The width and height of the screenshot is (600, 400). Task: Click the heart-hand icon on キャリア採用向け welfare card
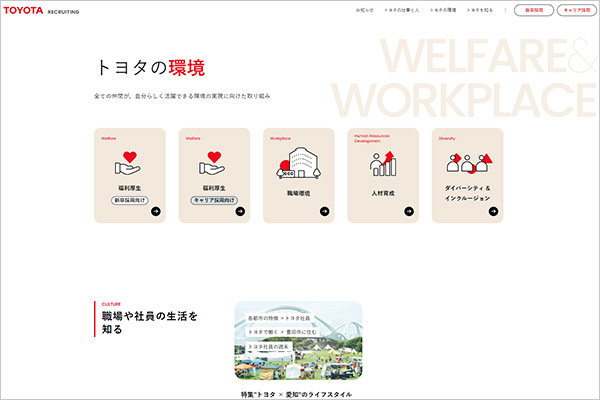tap(212, 163)
